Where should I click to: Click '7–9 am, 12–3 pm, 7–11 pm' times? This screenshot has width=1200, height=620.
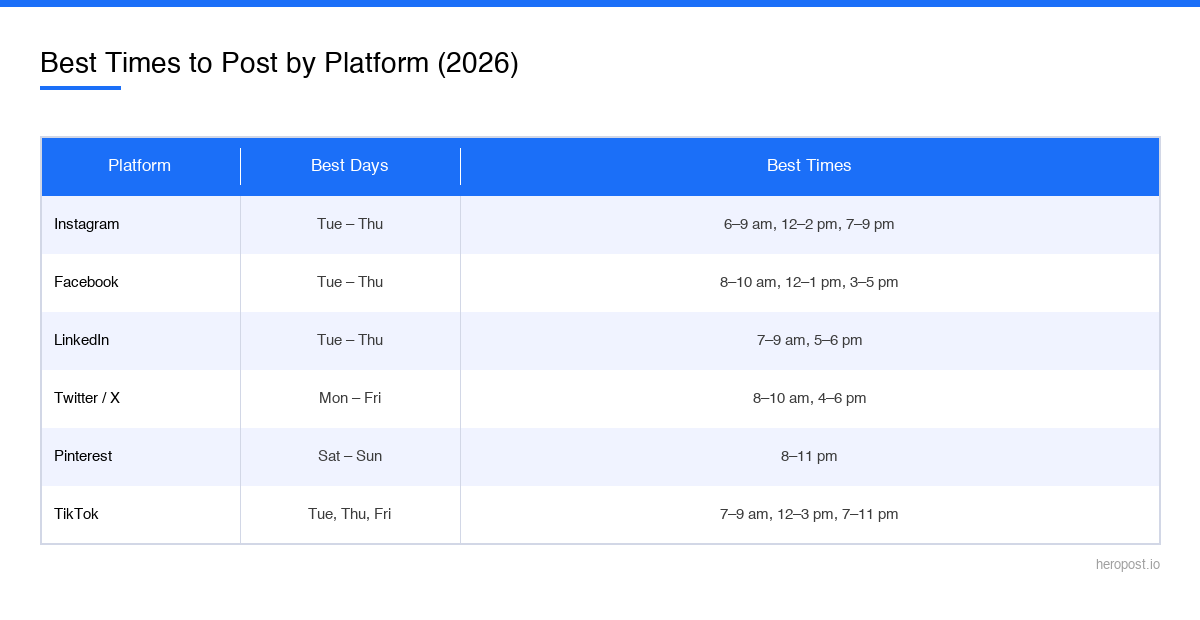point(809,515)
